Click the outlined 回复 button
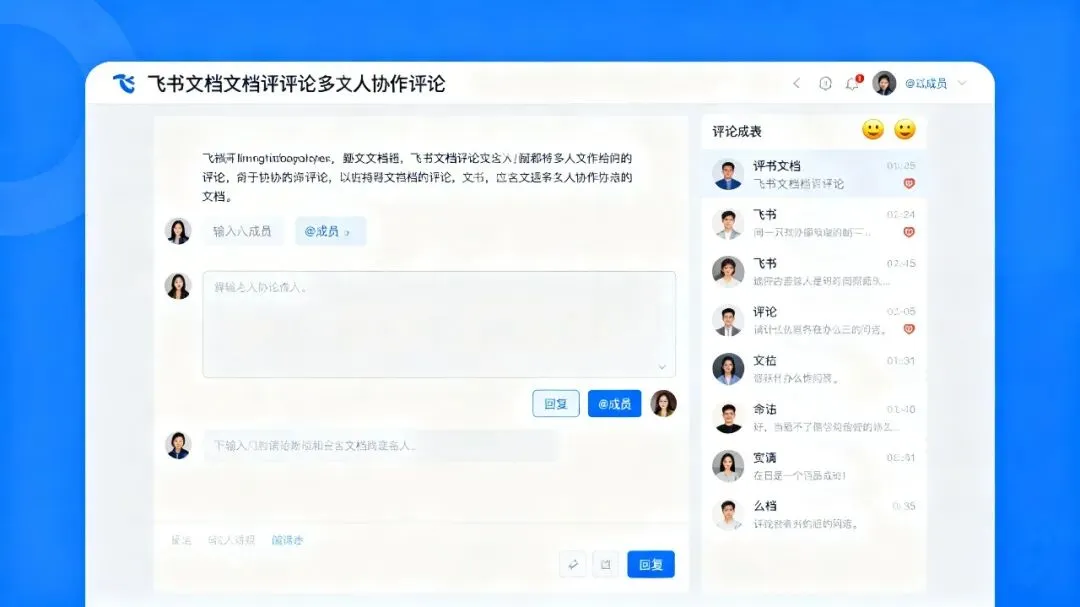This screenshot has height=607, width=1080. tap(556, 404)
